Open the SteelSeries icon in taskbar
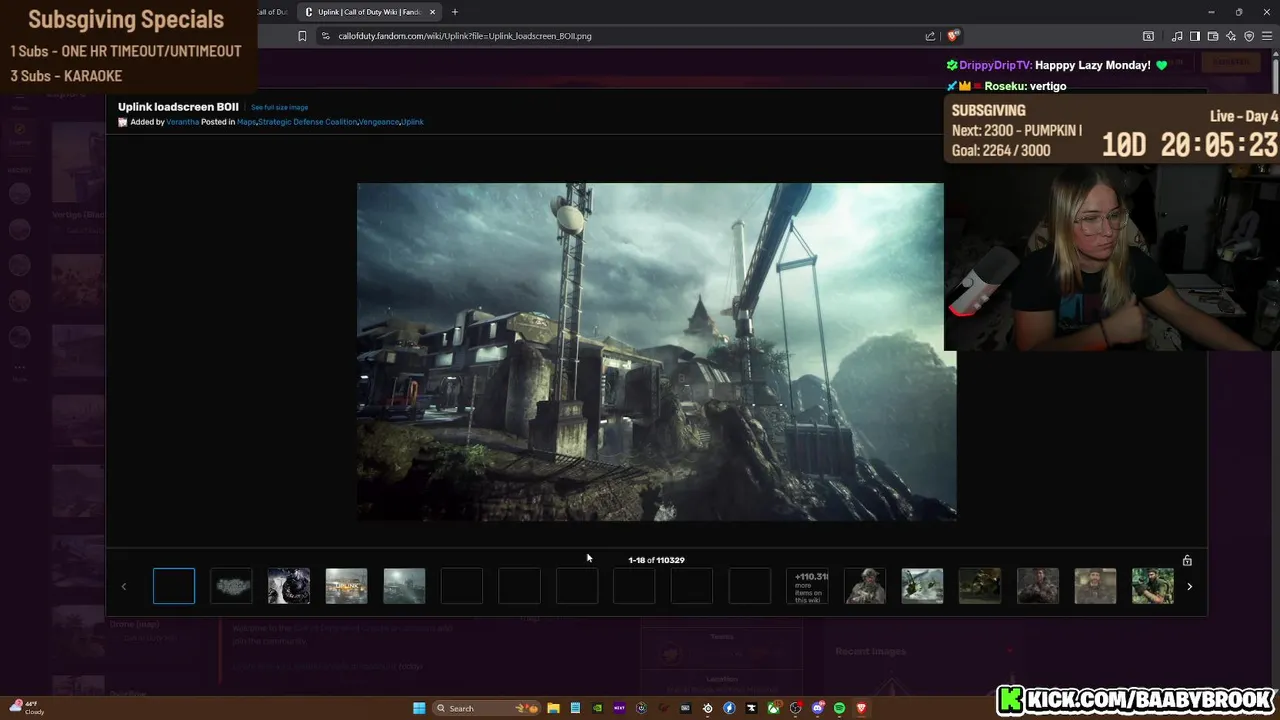 [707, 708]
